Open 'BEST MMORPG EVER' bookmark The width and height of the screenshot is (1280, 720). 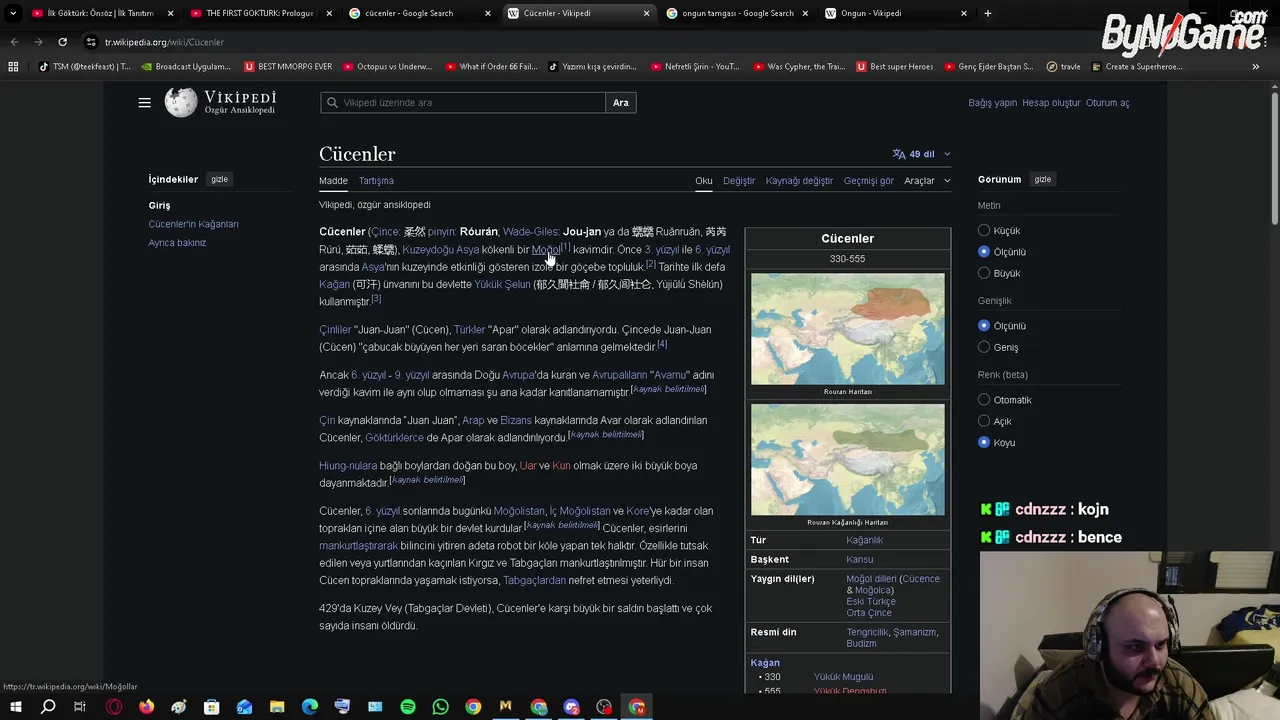tap(287, 67)
